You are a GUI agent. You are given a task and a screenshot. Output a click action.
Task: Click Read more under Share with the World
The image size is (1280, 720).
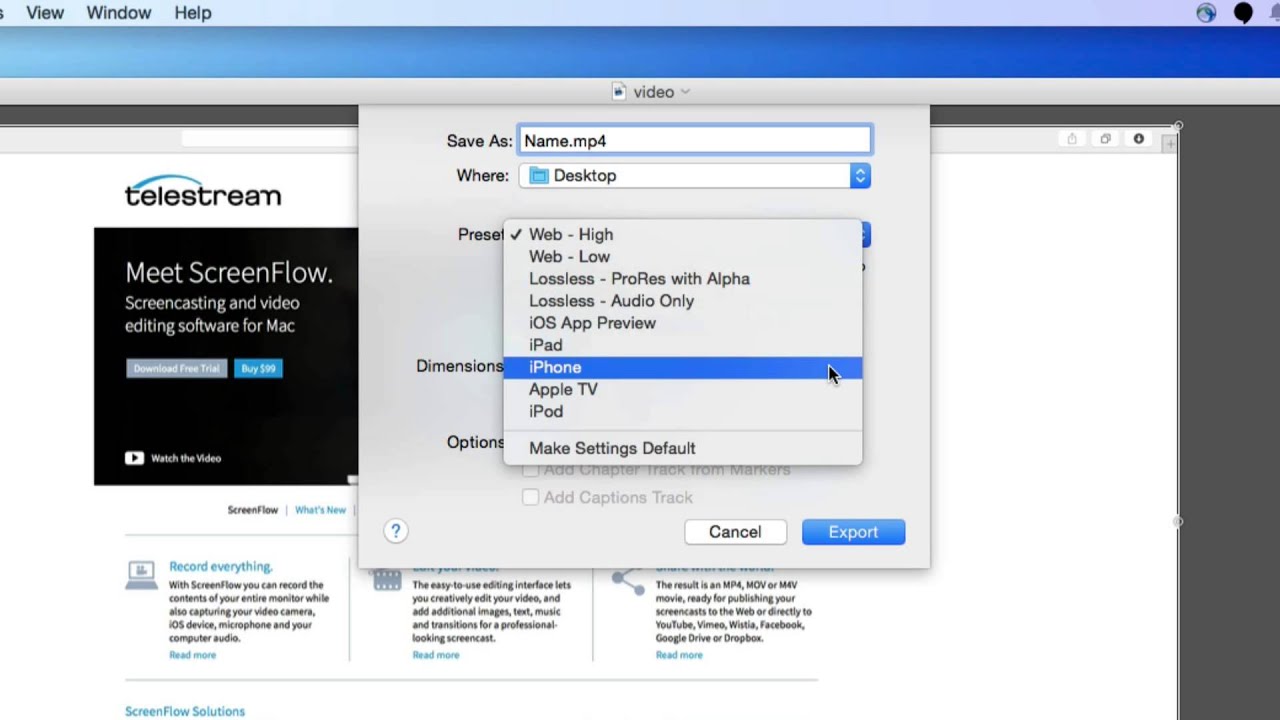click(x=679, y=655)
